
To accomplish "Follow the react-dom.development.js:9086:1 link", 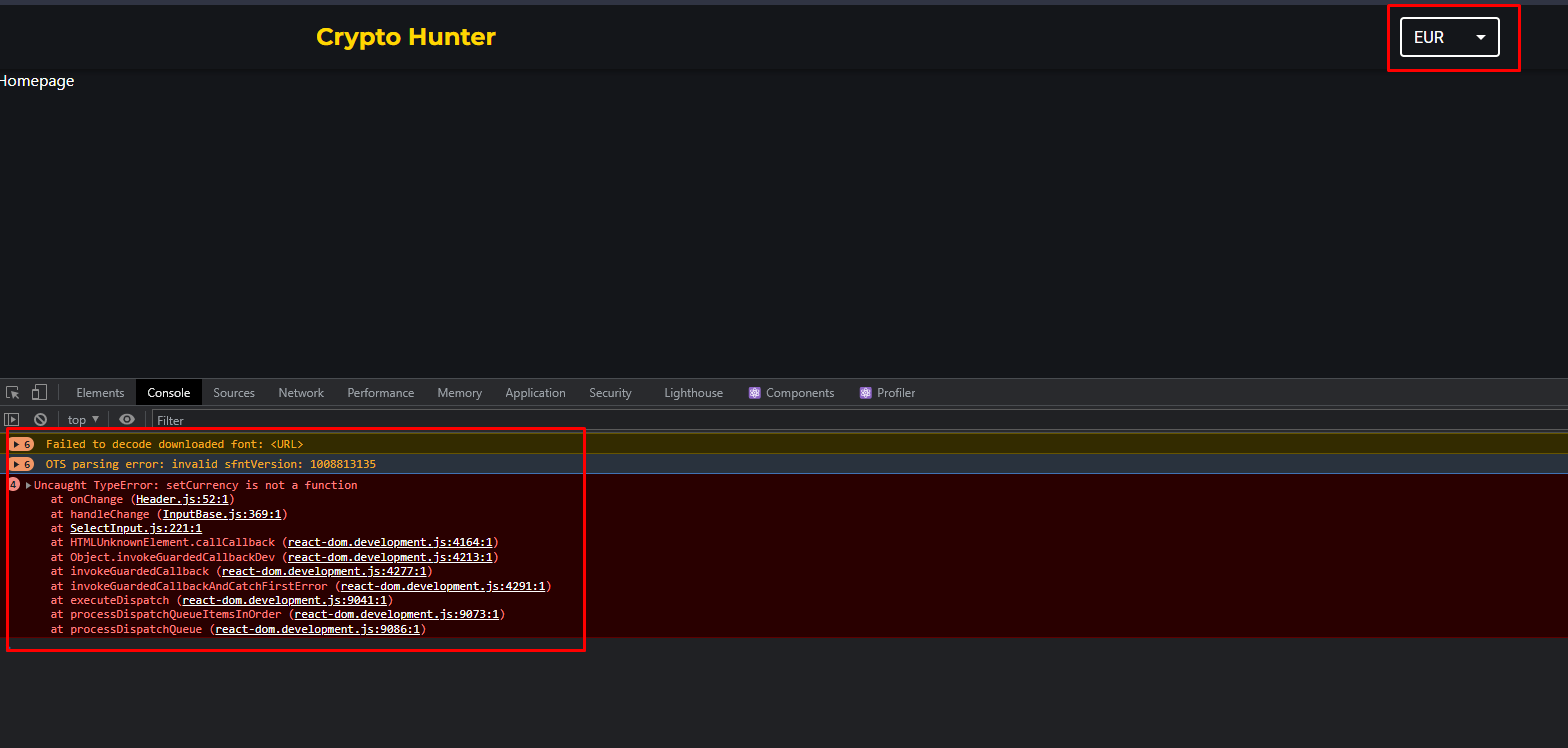I will coord(318,629).
